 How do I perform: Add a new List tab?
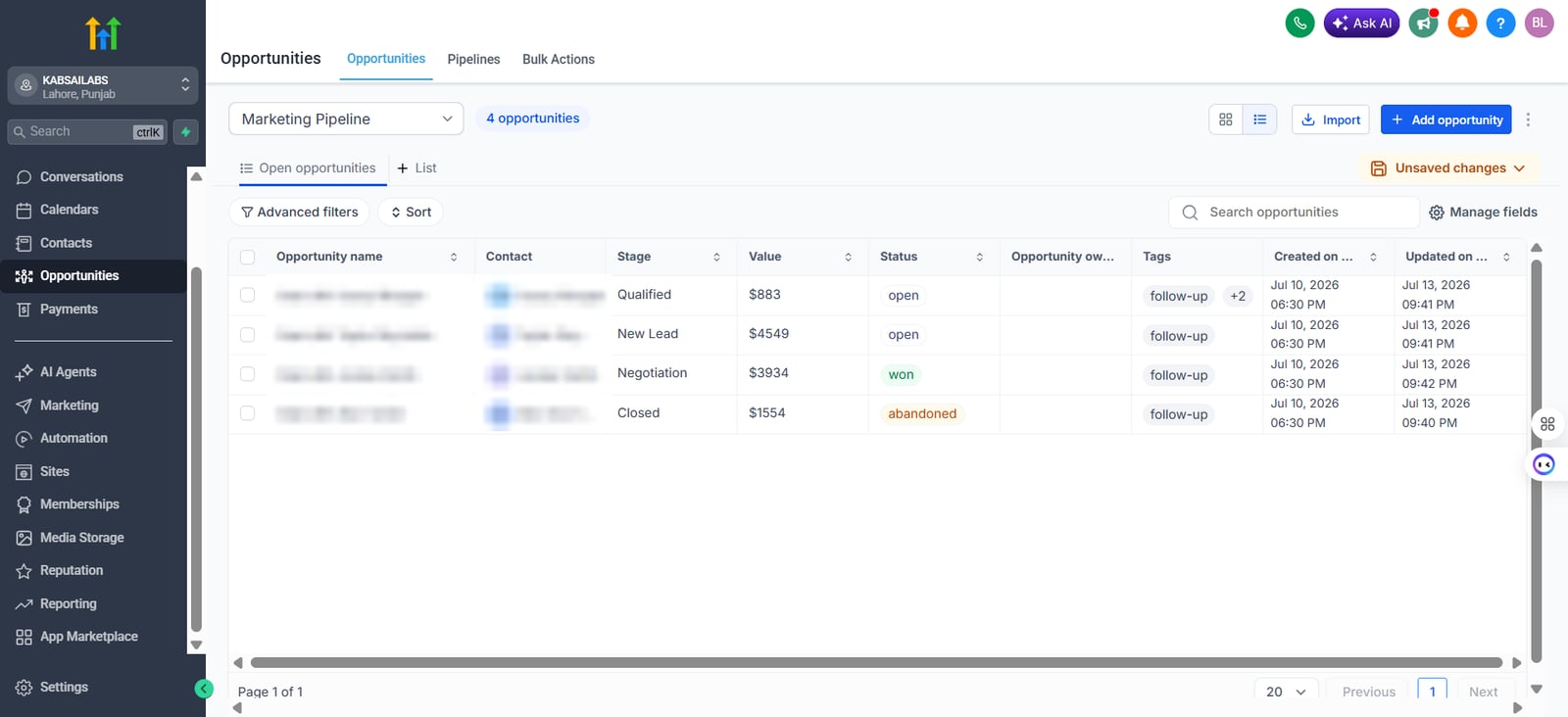tap(416, 168)
